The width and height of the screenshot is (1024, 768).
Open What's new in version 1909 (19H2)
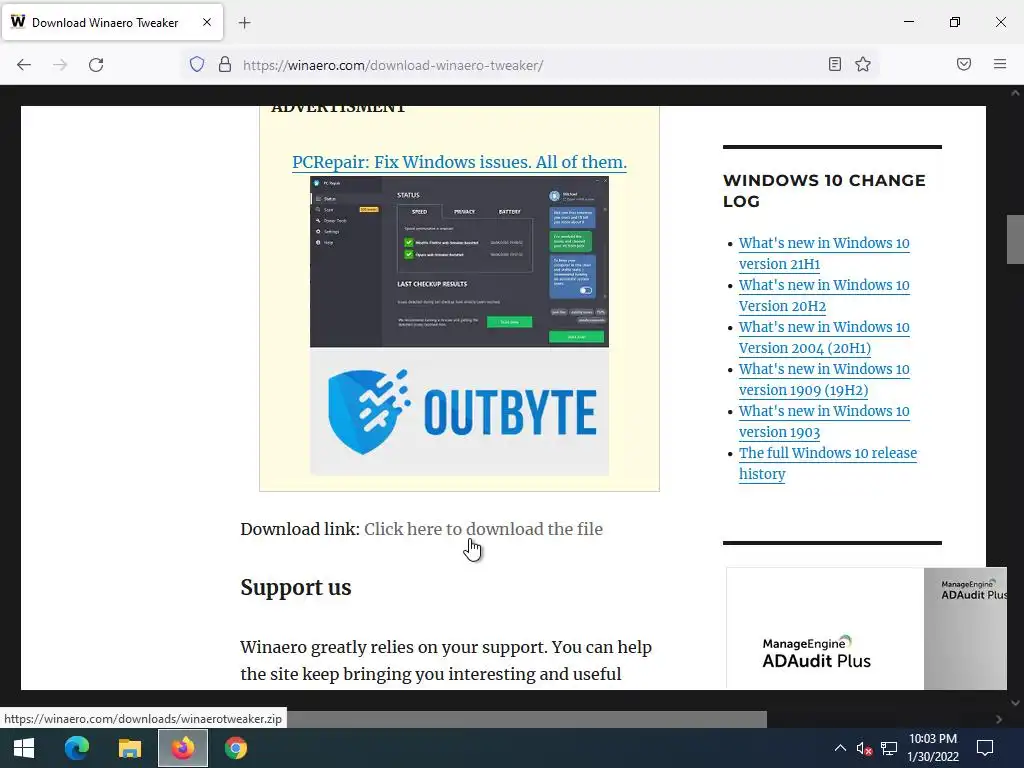pos(824,379)
